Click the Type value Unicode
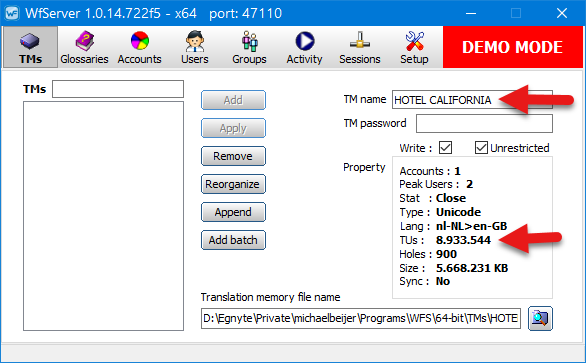 click(x=458, y=212)
